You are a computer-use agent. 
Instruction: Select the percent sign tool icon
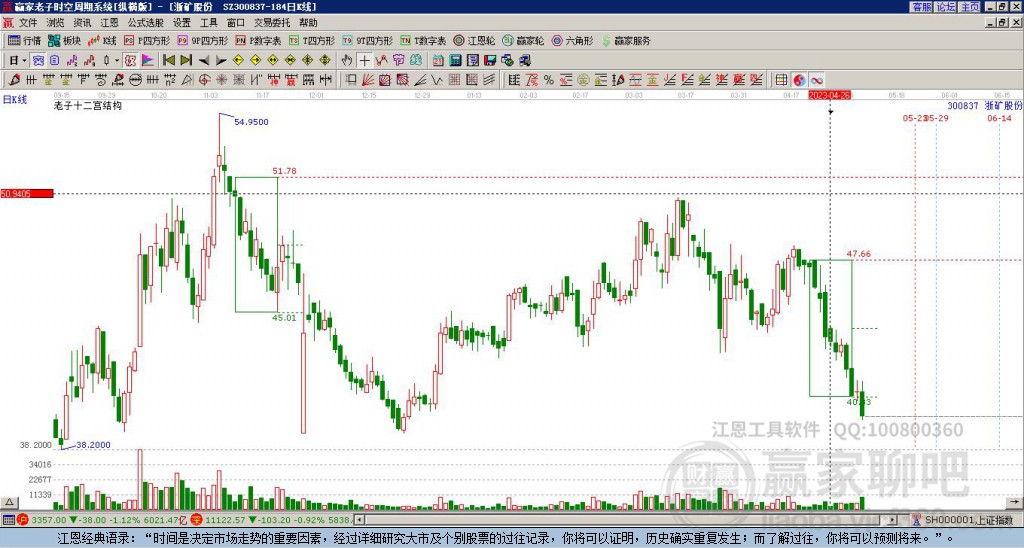coord(549,80)
